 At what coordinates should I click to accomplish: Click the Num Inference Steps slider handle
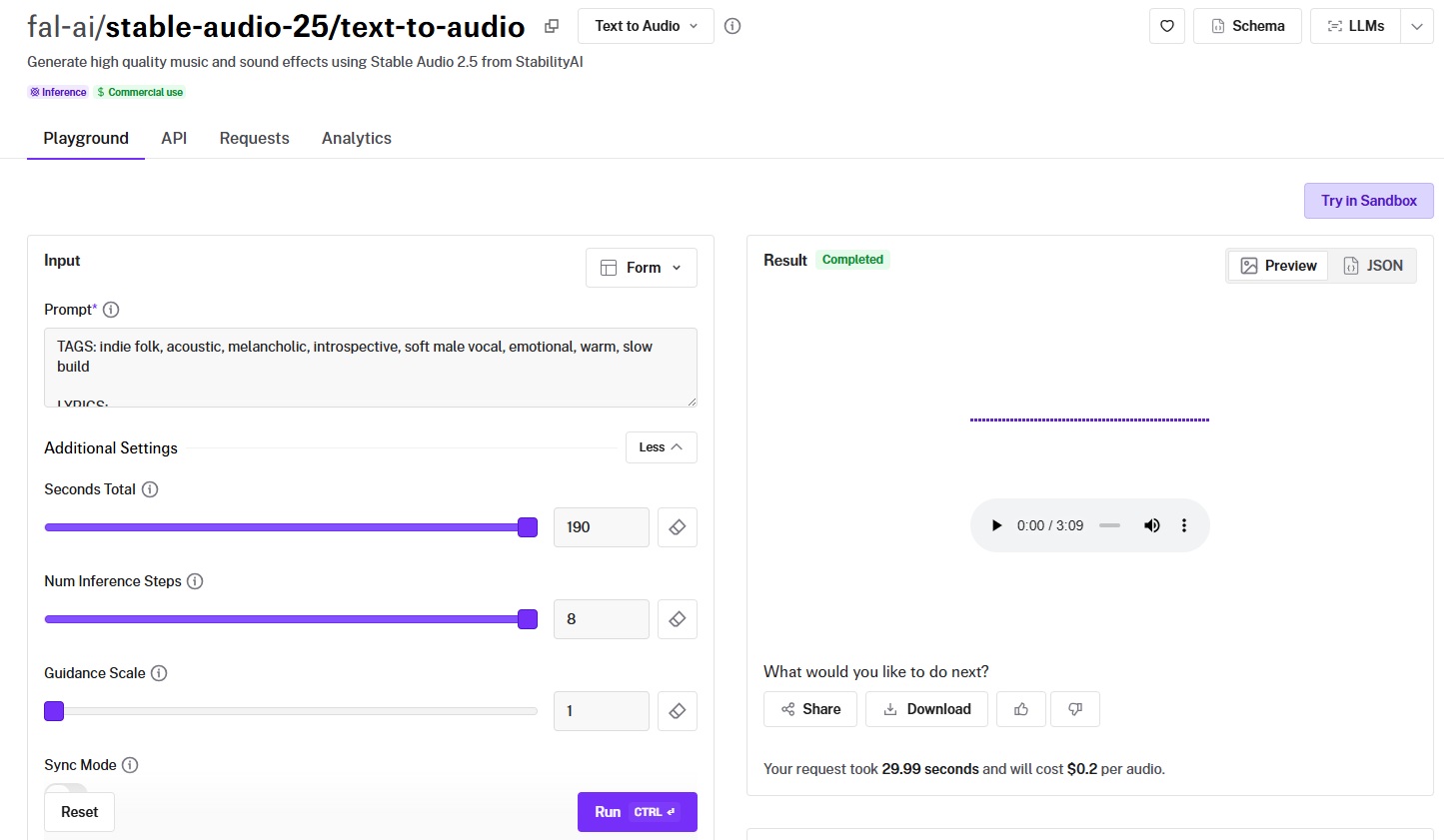click(x=528, y=619)
